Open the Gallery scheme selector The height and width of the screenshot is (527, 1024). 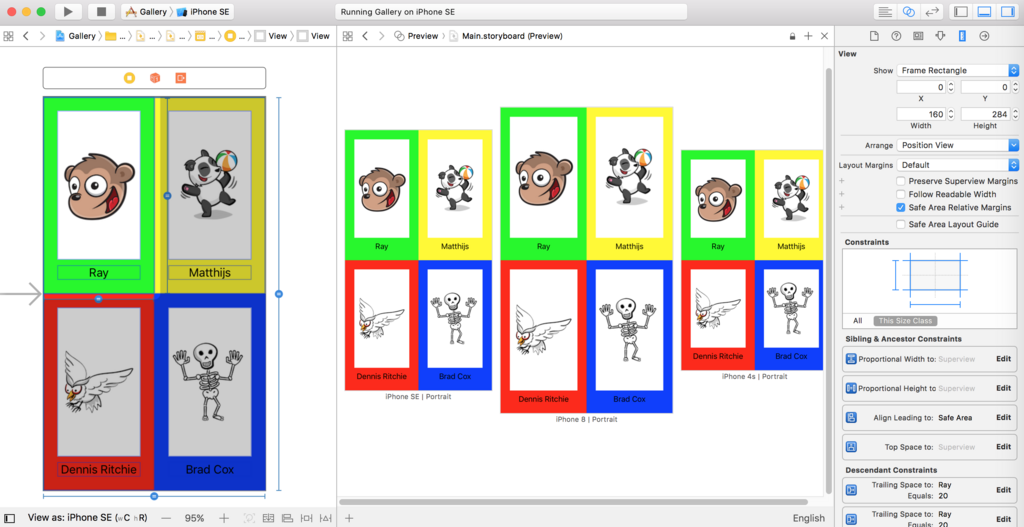pos(147,12)
